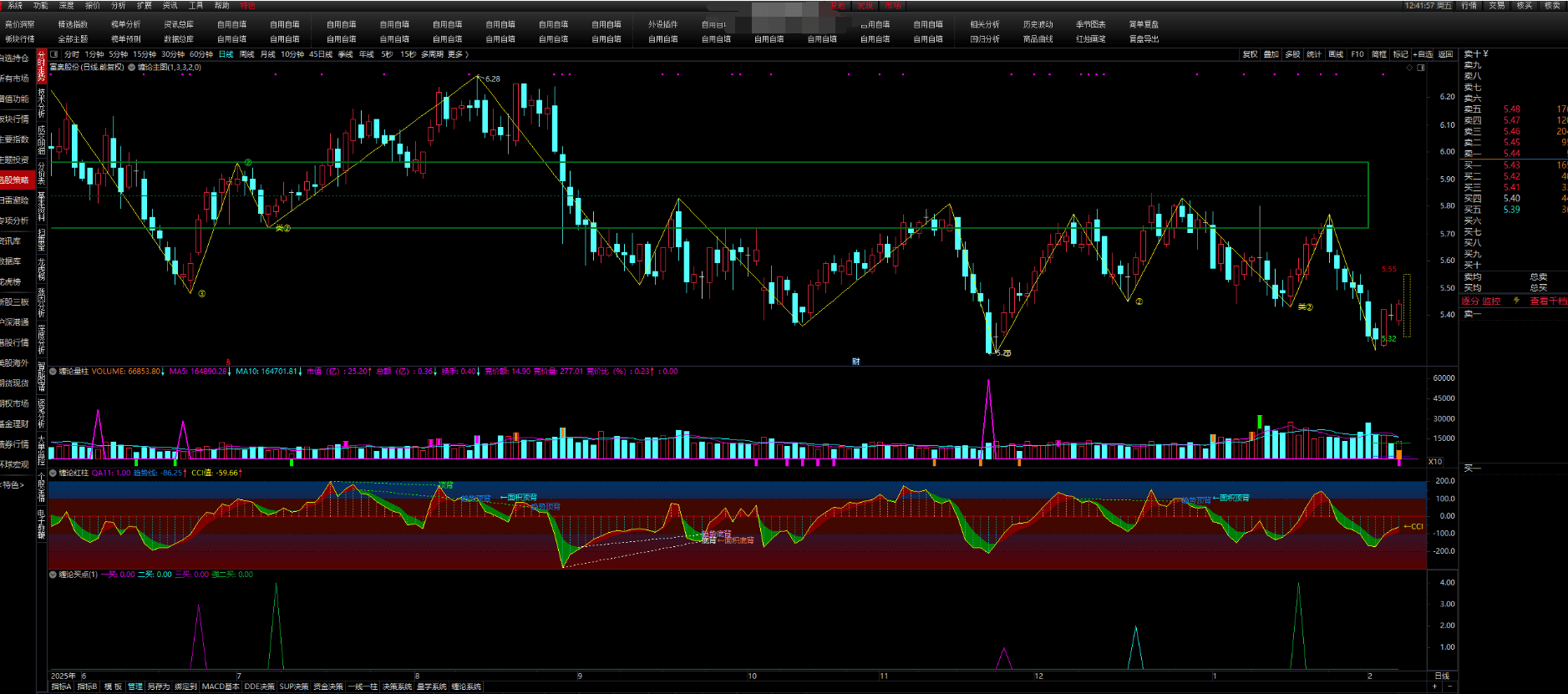This screenshot has height=694, width=1568.
Task: Click the lightning bolt icon beside 逐分 监控
Action: (x=1516, y=301)
